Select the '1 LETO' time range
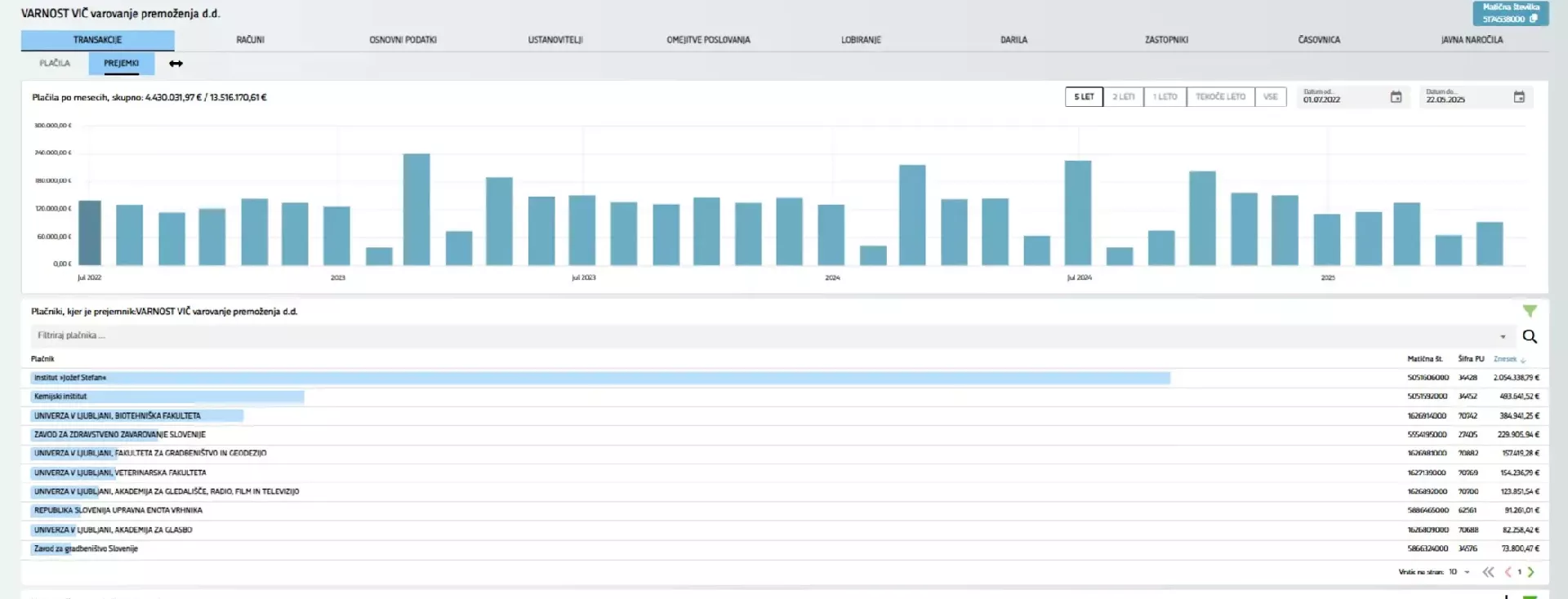Screen dimensions: 1568x599 [x=1165, y=97]
